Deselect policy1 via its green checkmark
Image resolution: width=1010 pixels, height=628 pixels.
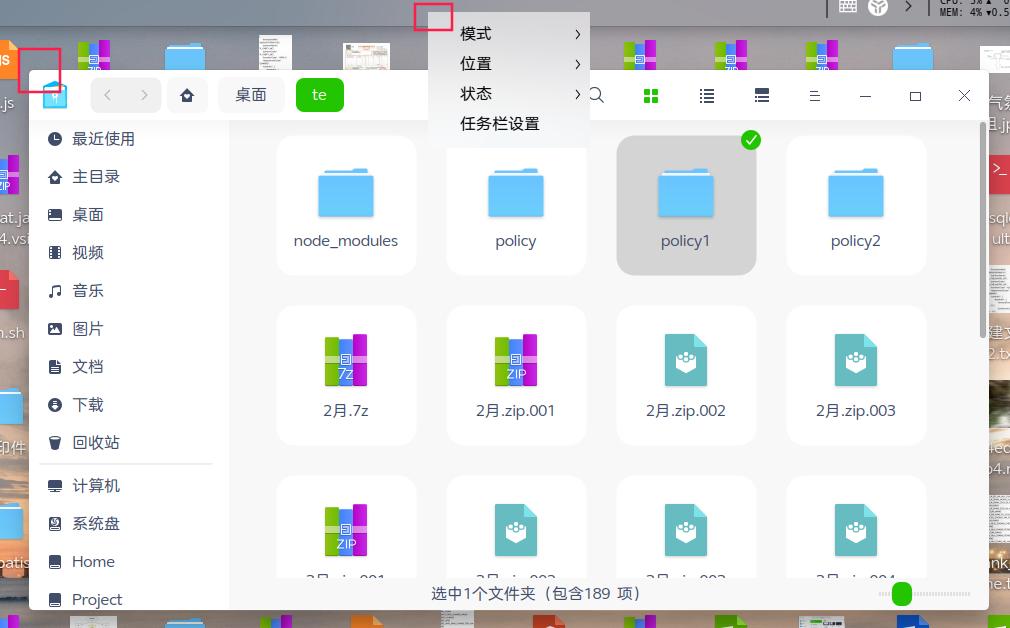point(751,140)
